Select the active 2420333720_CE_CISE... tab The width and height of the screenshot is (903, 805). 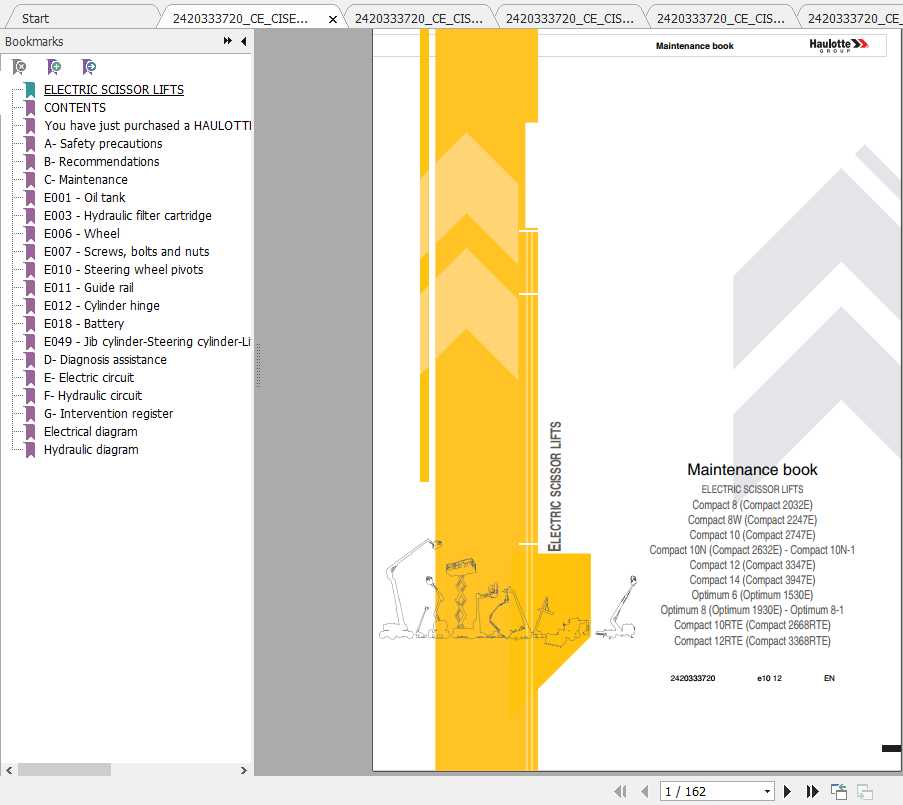tap(240, 18)
